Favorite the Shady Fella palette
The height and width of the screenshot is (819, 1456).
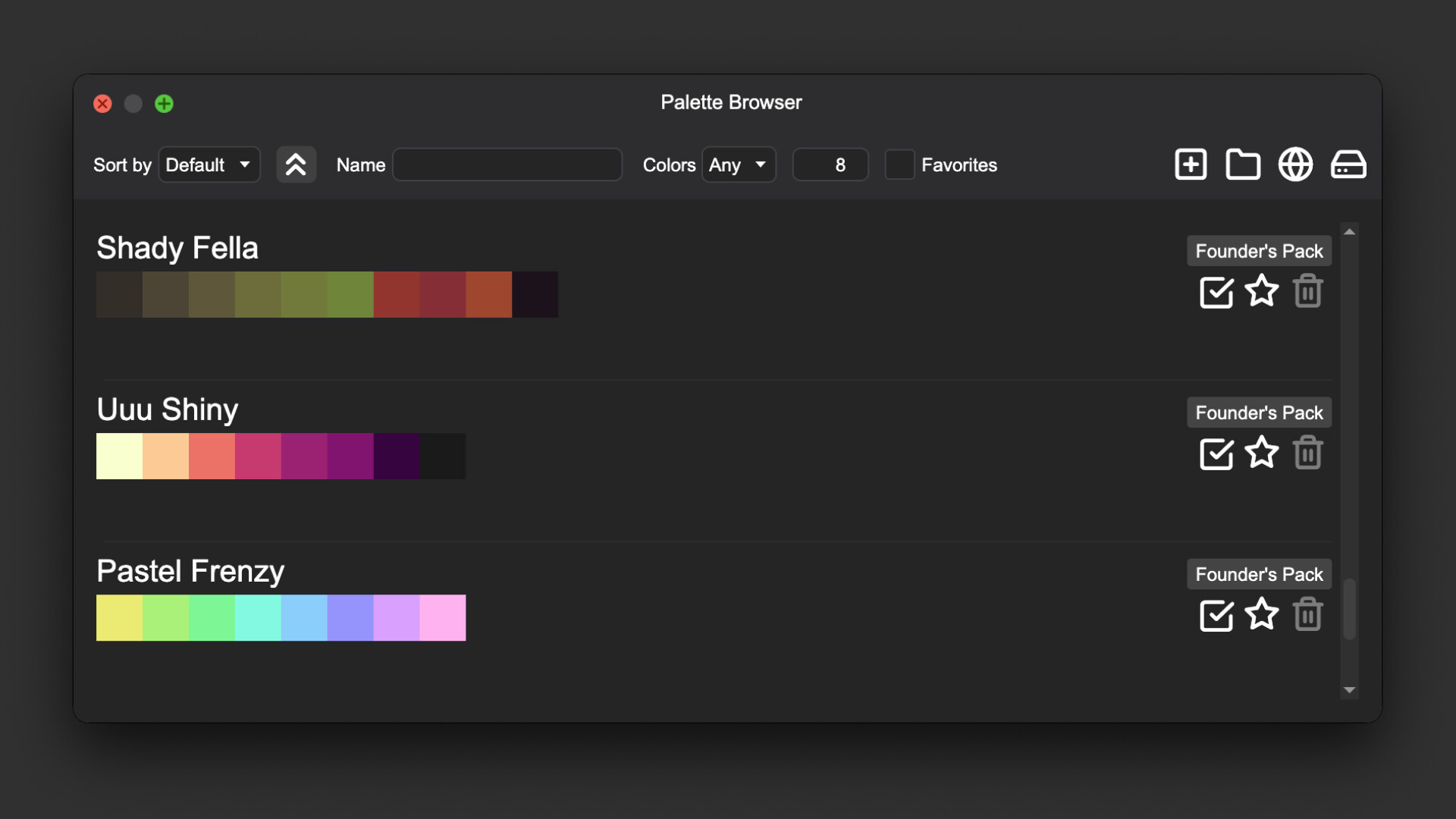coord(1261,292)
